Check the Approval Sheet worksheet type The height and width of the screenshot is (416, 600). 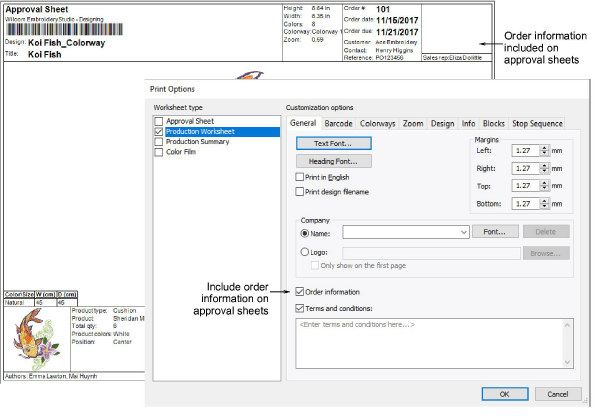[159, 120]
